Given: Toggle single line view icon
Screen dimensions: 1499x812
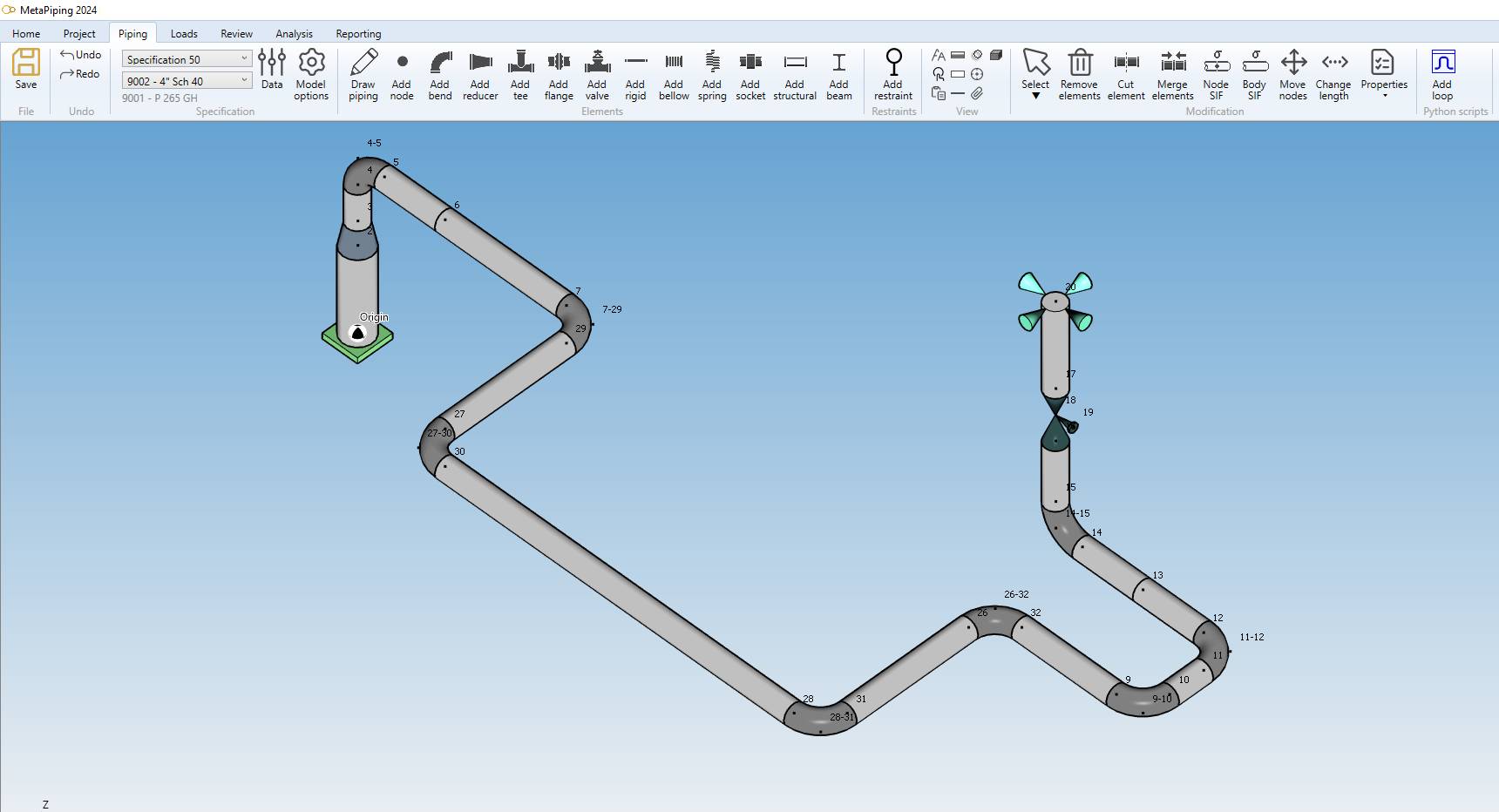Looking at the screenshot, I should pyautogui.click(x=958, y=93).
